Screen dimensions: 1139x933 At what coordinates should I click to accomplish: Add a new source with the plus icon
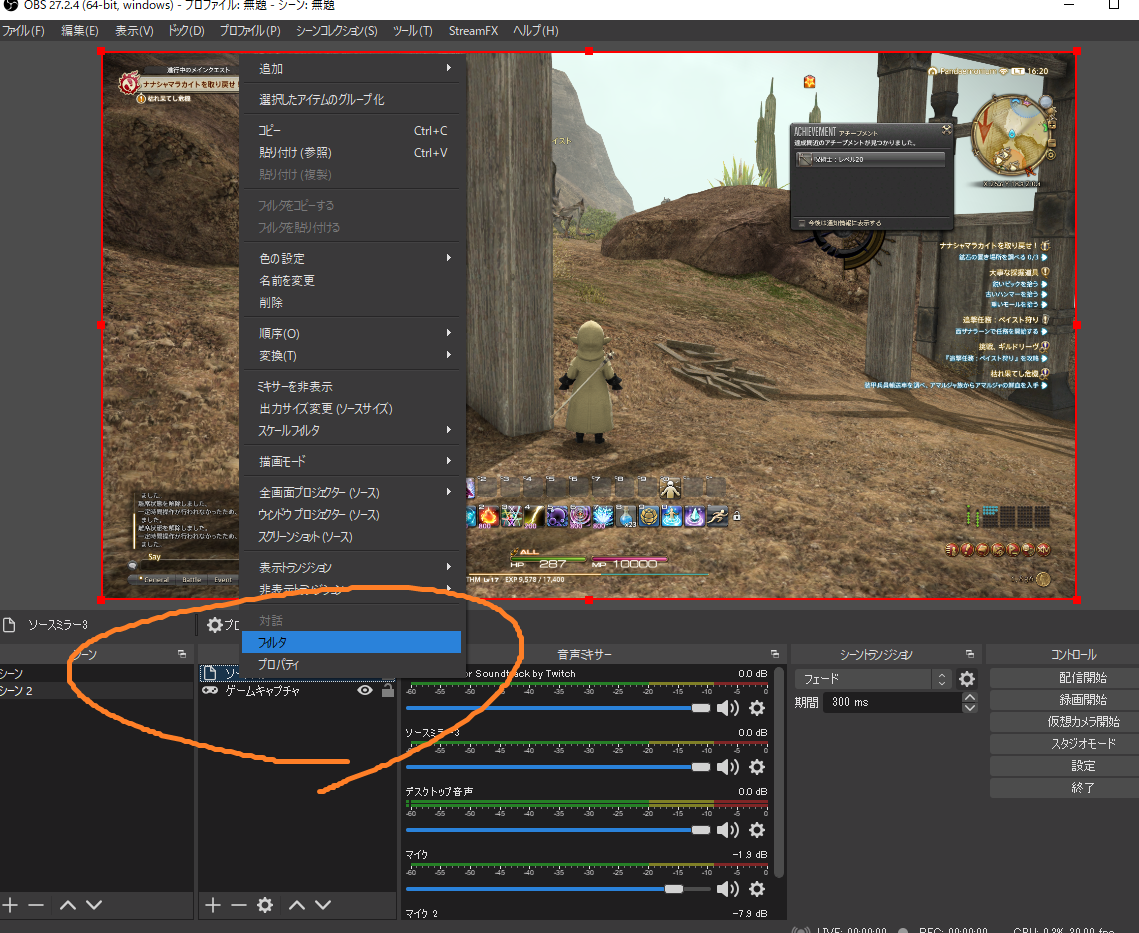pyautogui.click(x=213, y=906)
